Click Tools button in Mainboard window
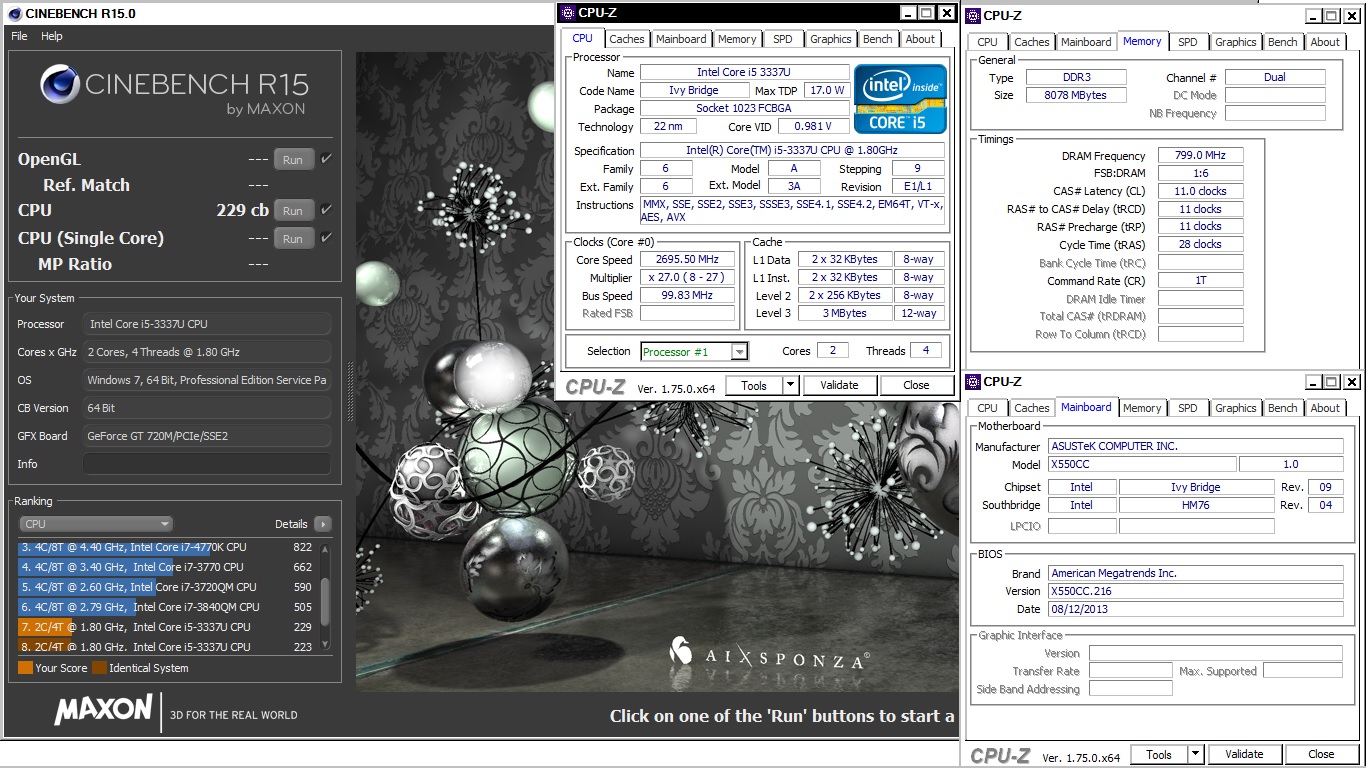 [x=1159, y=754]
